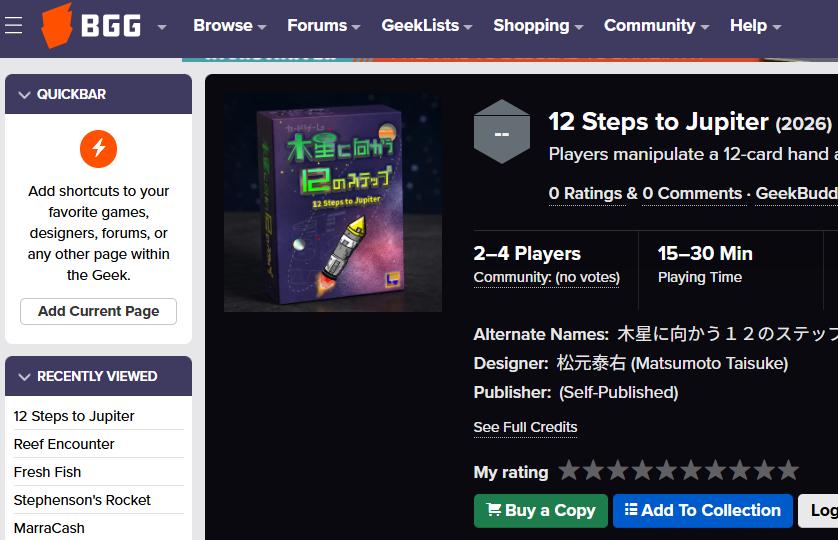
Task: Rate the game four stars
Action: [x=642, y=470]
